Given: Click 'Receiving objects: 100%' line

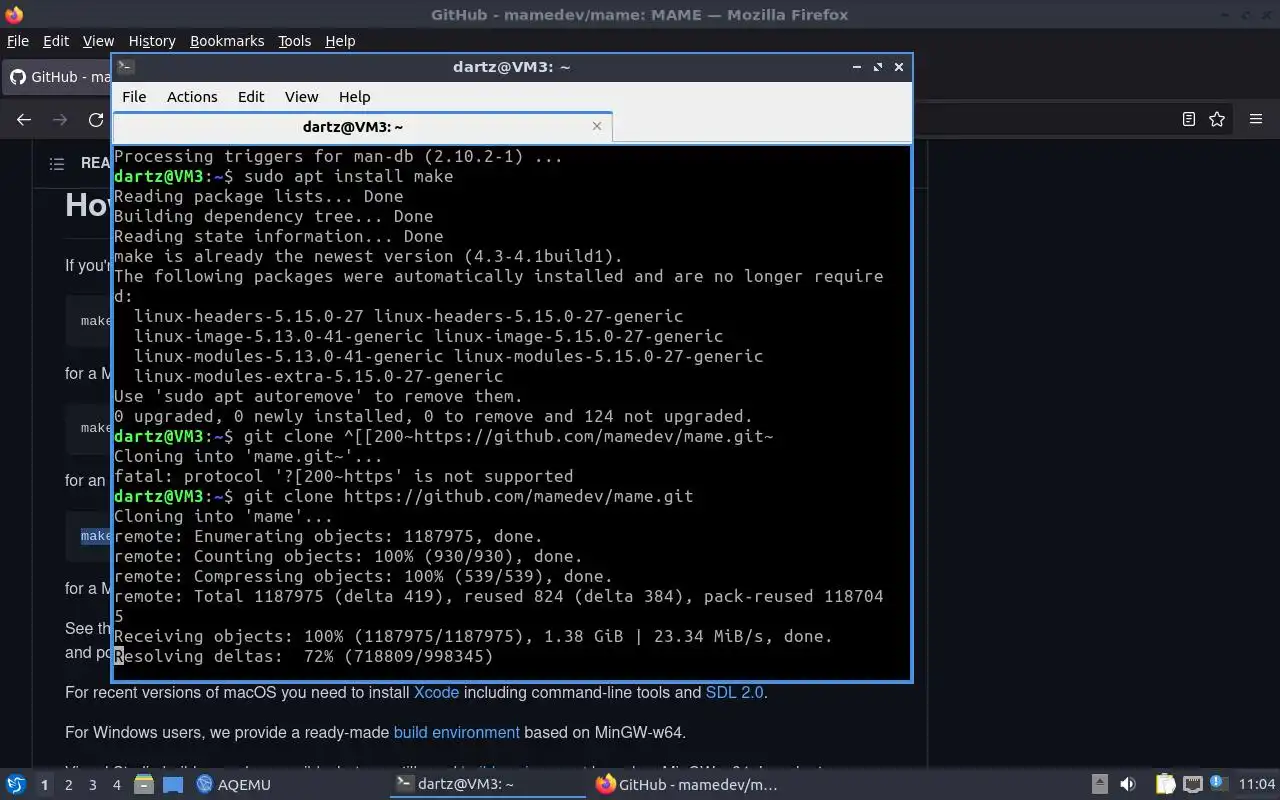Looking at the screenshot, I should [x=473, y=636].
